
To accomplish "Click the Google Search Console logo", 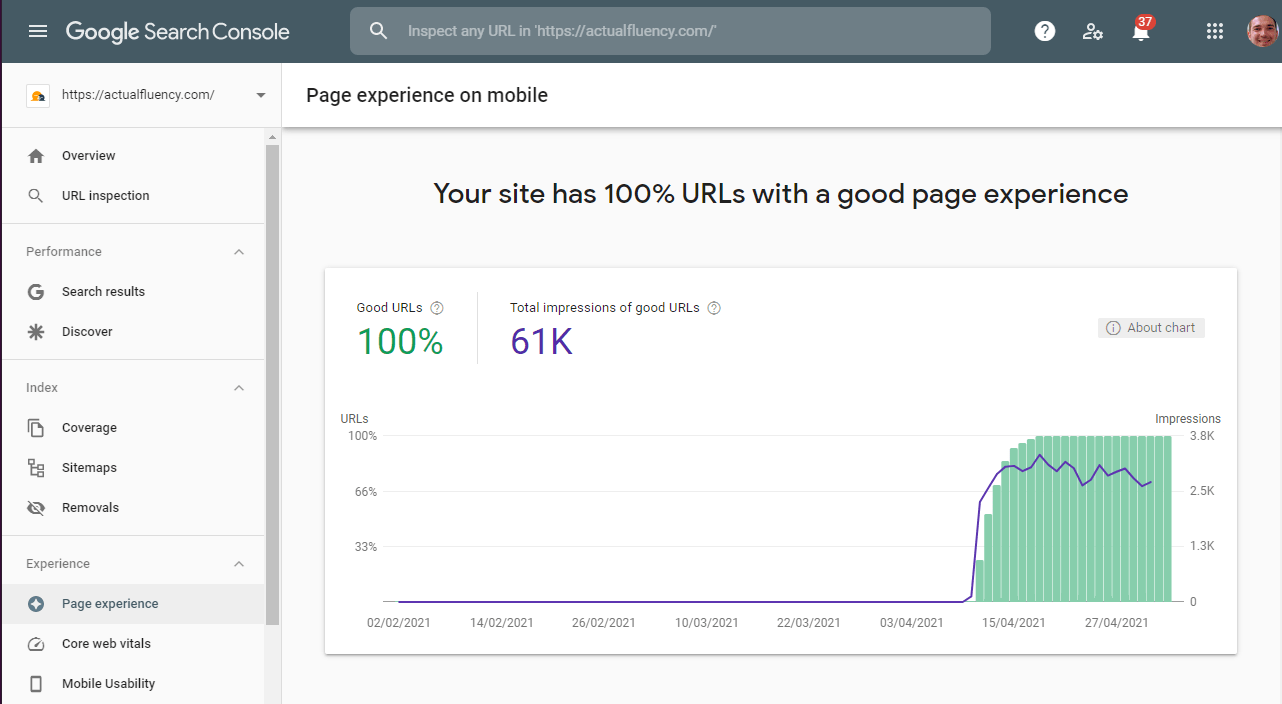I will click(x=178, y=32).
